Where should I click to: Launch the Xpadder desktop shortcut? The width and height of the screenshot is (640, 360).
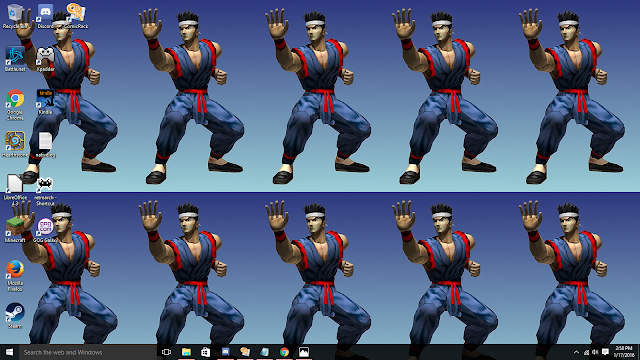pos(45,59)
